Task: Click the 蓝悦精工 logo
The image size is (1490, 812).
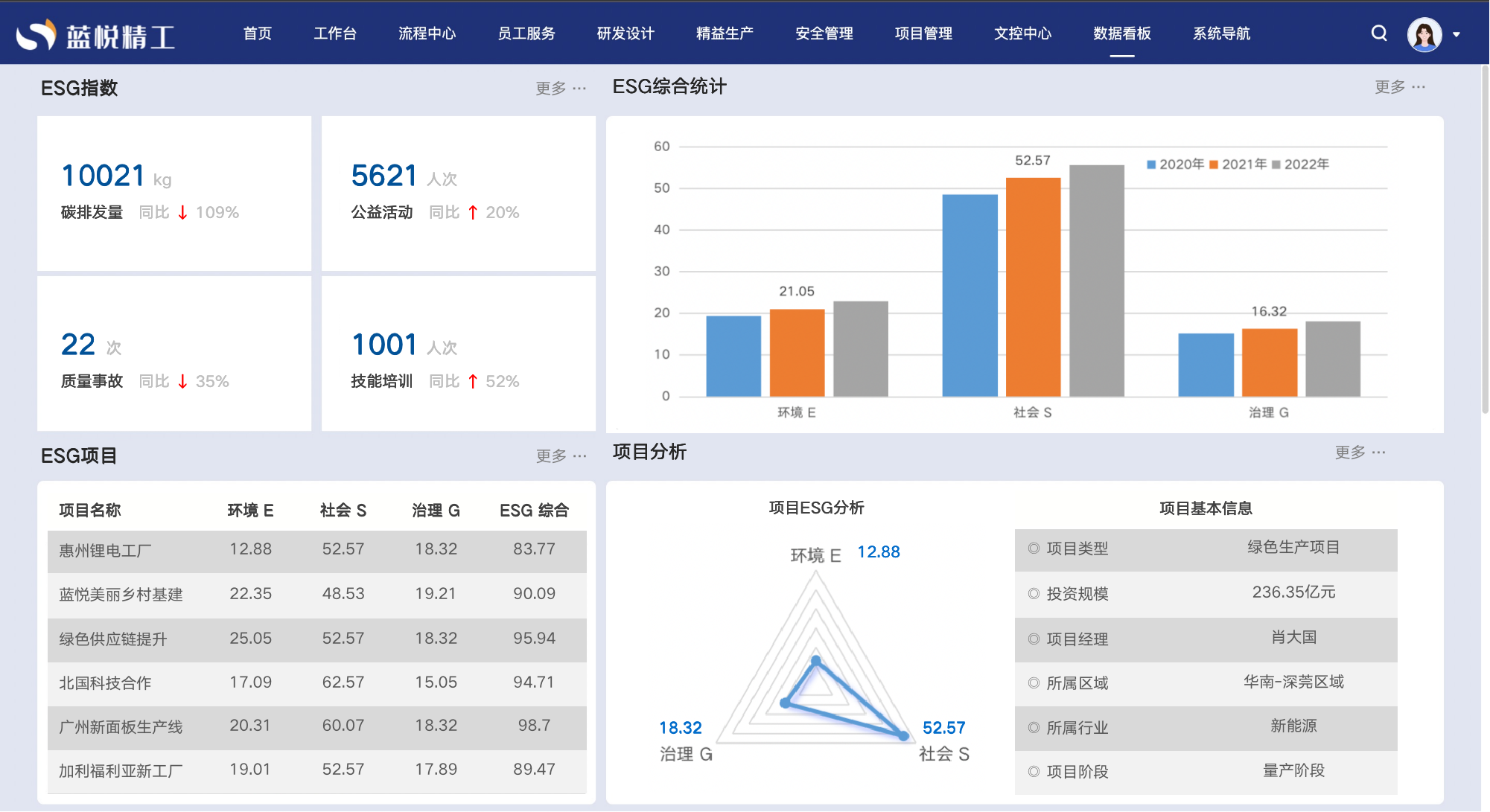Action: pos(96,35)
